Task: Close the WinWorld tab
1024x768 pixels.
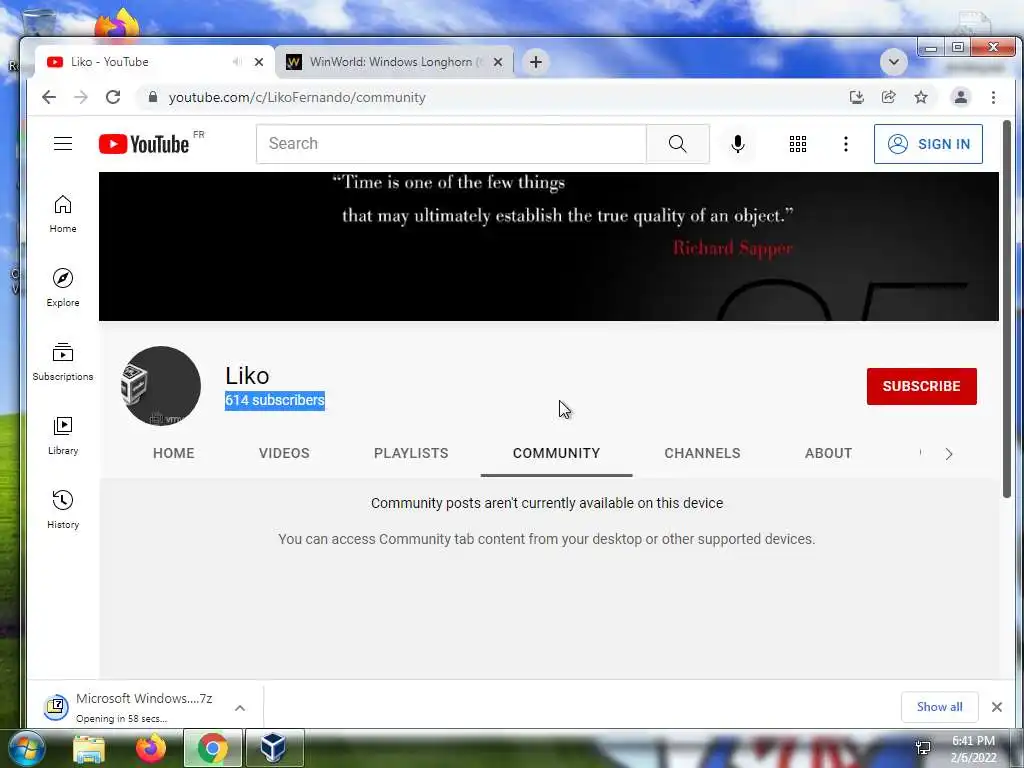Action: tap(498, 62)
